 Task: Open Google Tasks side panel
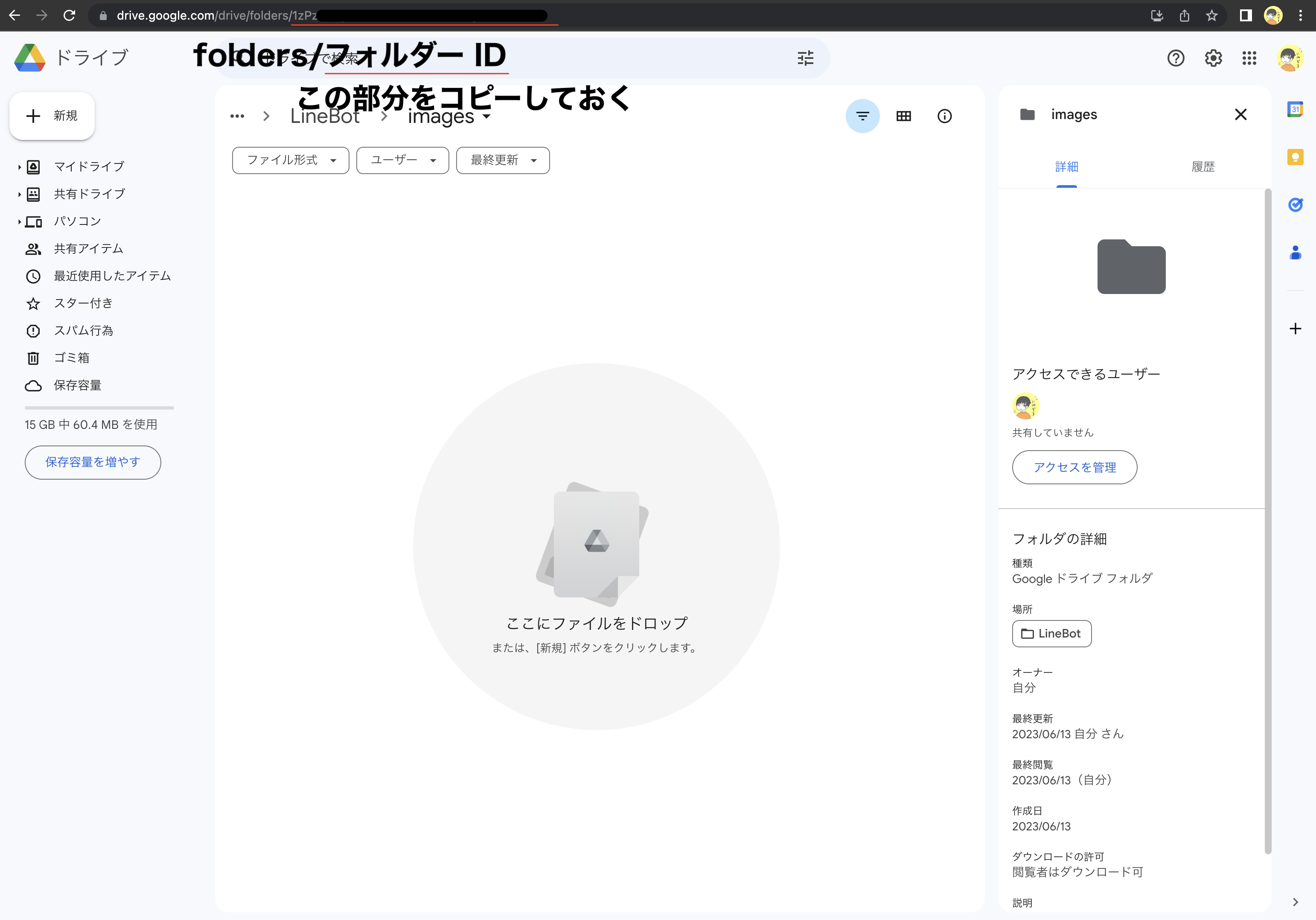click(1296, 205)
